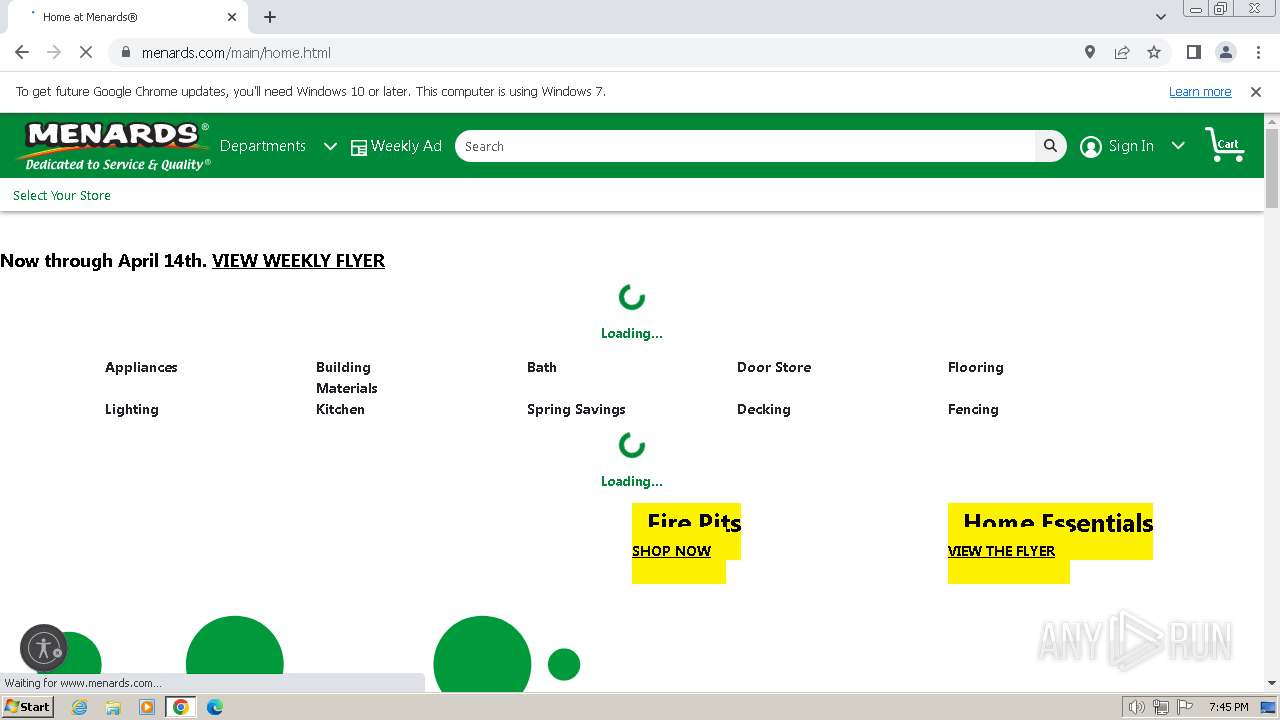Go back to previous page

[x=22, y=52]
